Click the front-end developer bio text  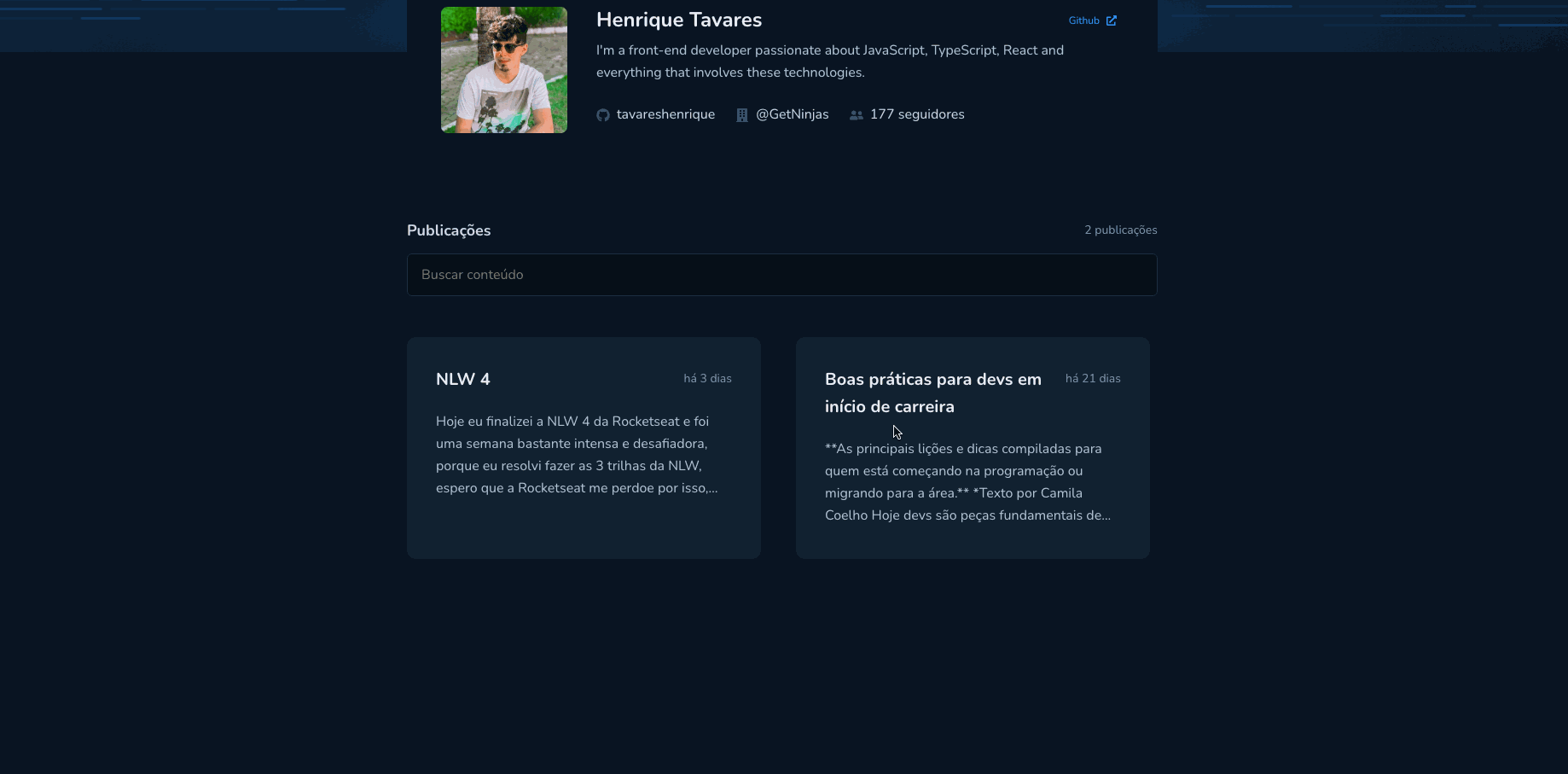pyautogui.click(x=830, y=61)
